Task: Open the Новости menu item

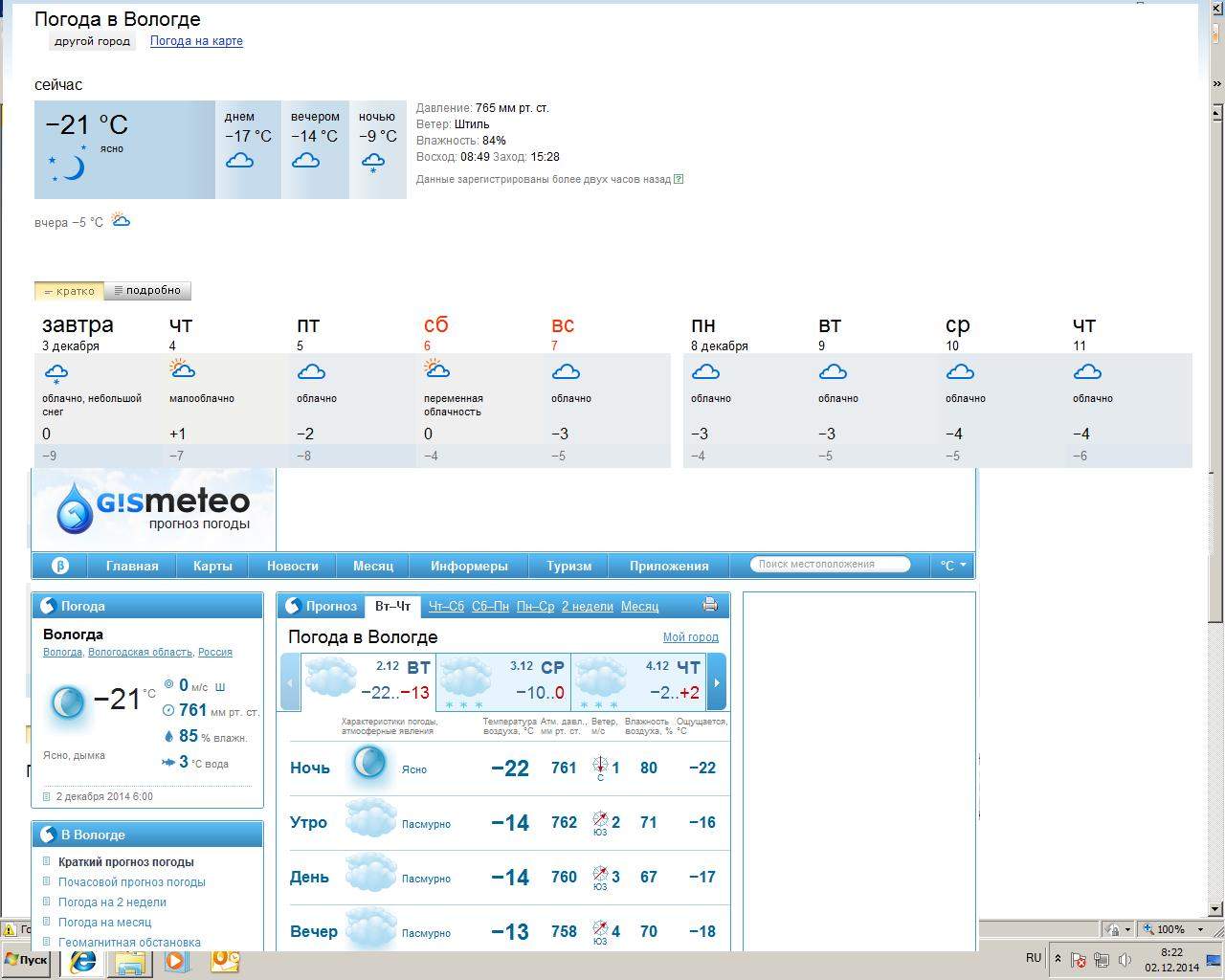Action: tap(292, 566)
